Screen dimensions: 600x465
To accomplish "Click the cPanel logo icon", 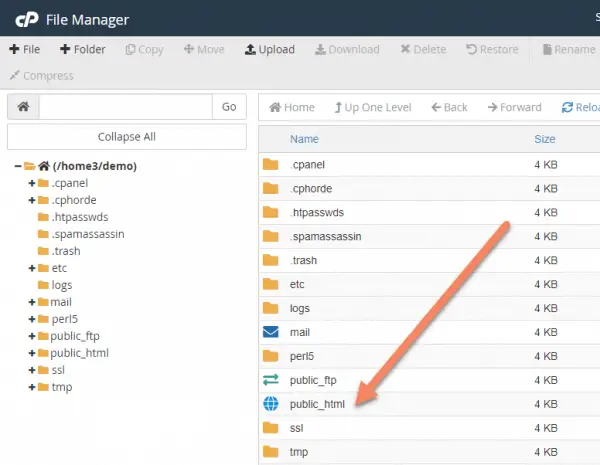I will (27, 20).
